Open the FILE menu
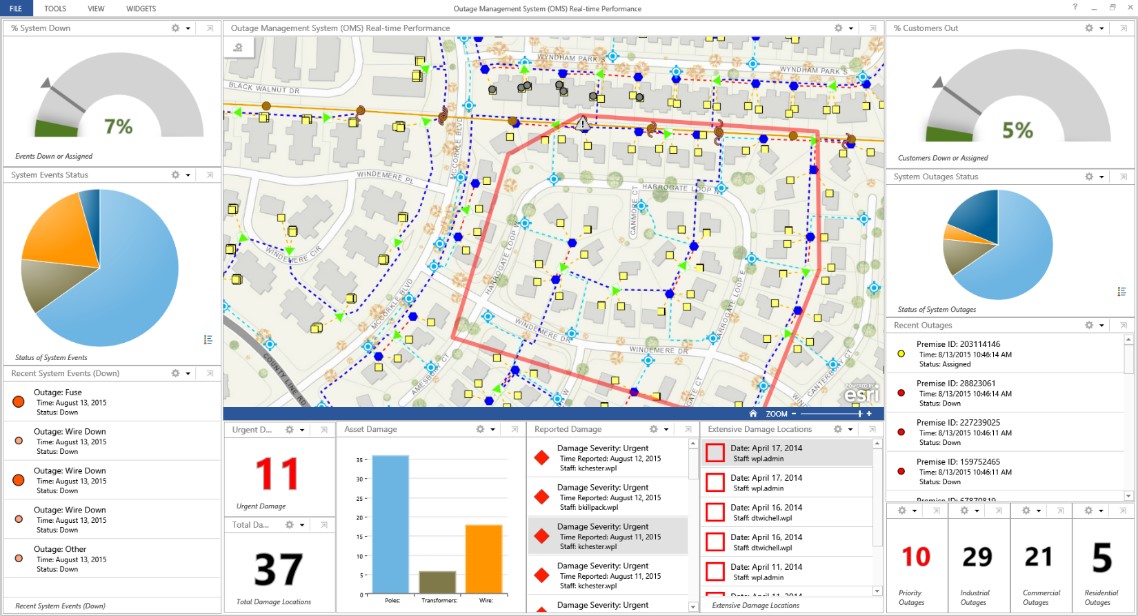This screenshot has height=616, width=1138. (x=15, y=8)
